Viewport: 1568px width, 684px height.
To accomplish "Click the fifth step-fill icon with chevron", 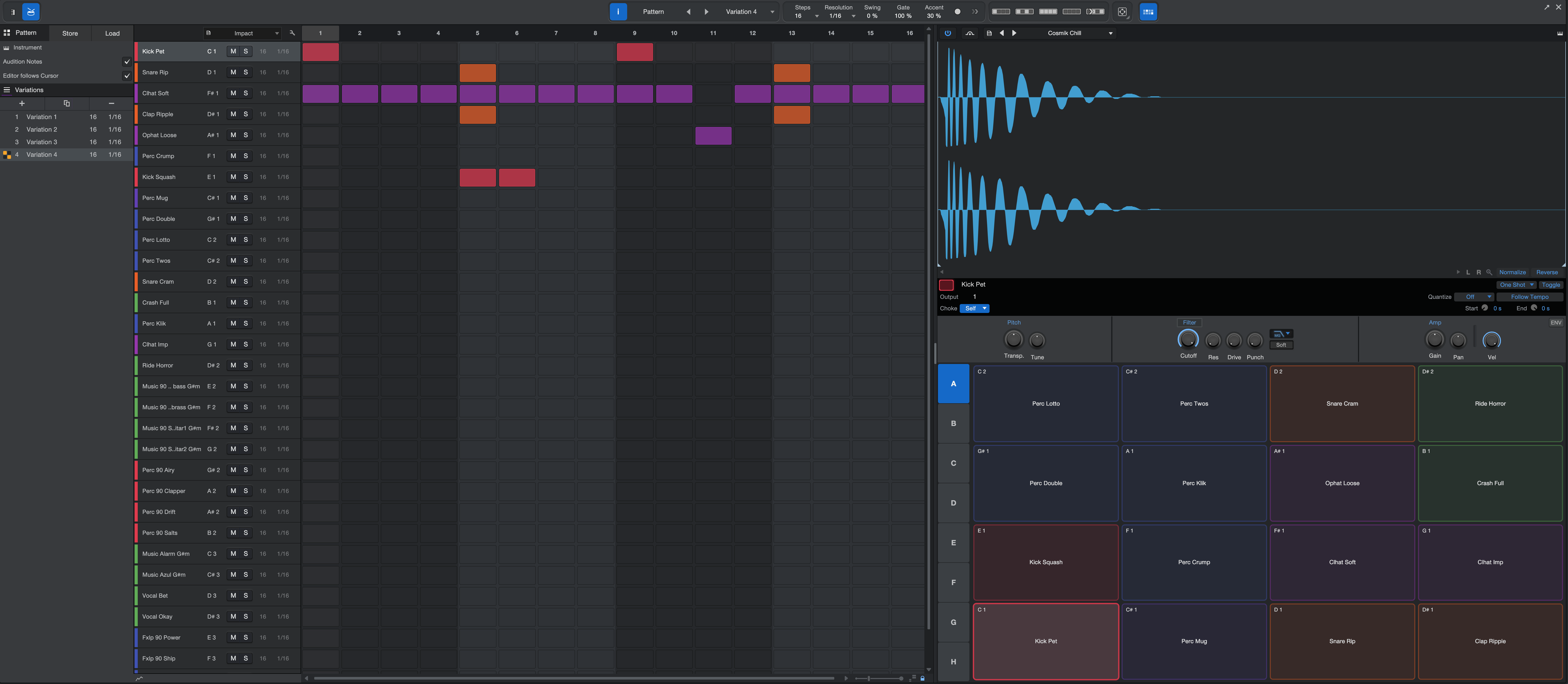I will pos(1095,12).
